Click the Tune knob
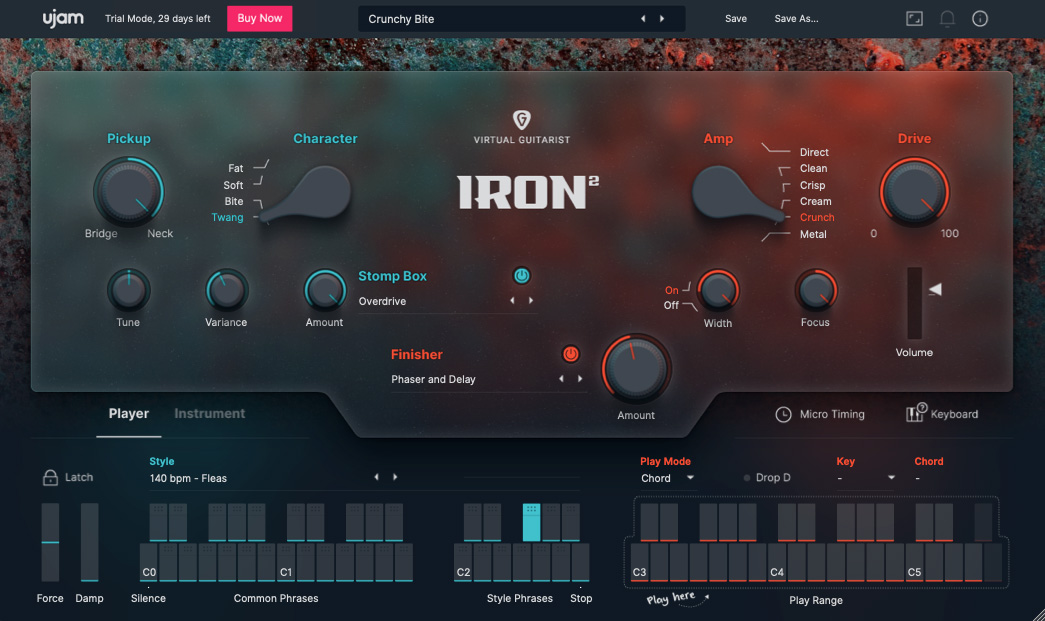This screenshot has height=621, width=1045. click(x=129, y=291)
